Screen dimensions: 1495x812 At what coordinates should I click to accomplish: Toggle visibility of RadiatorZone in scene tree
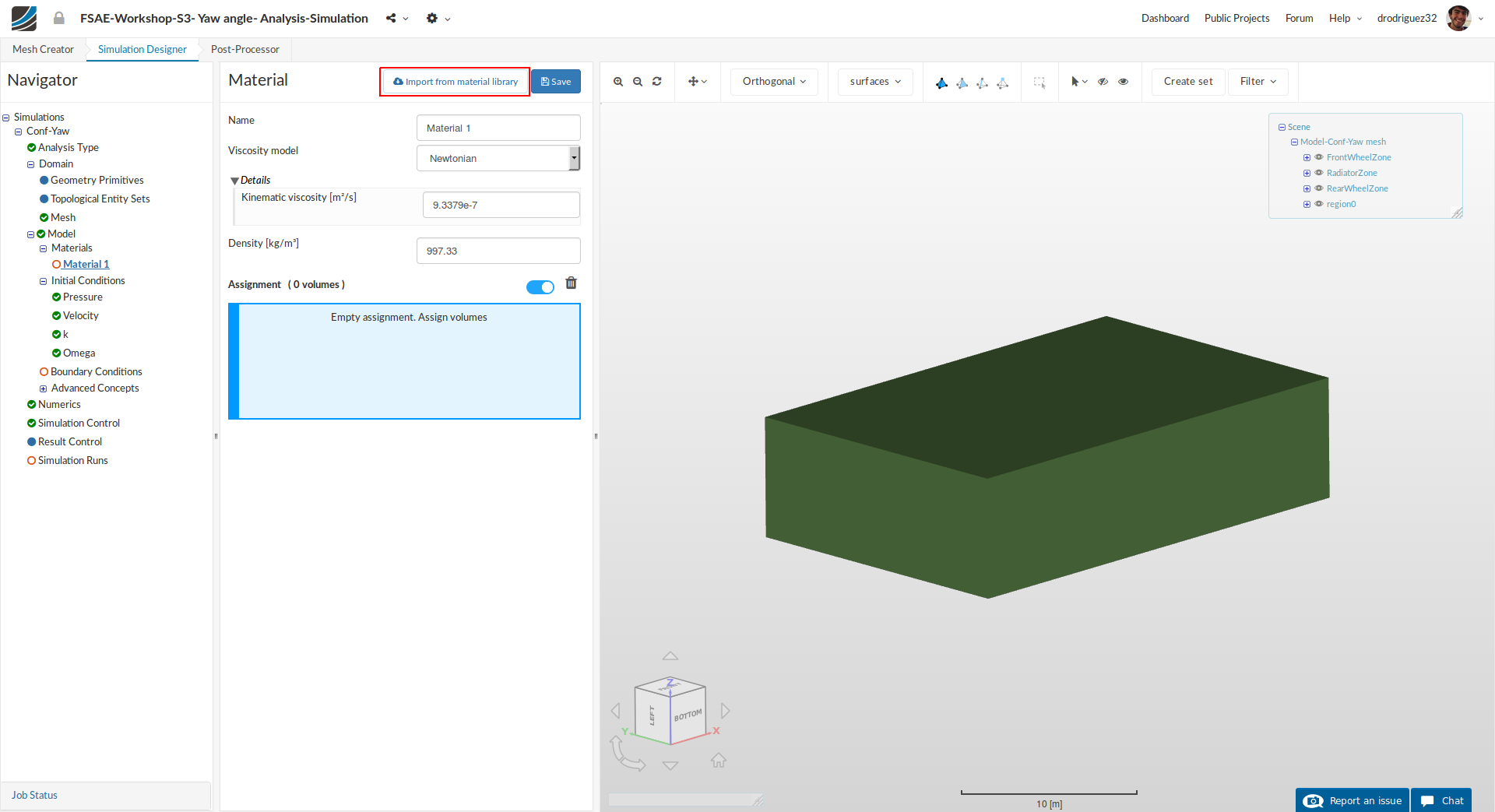click(1319, 173)
